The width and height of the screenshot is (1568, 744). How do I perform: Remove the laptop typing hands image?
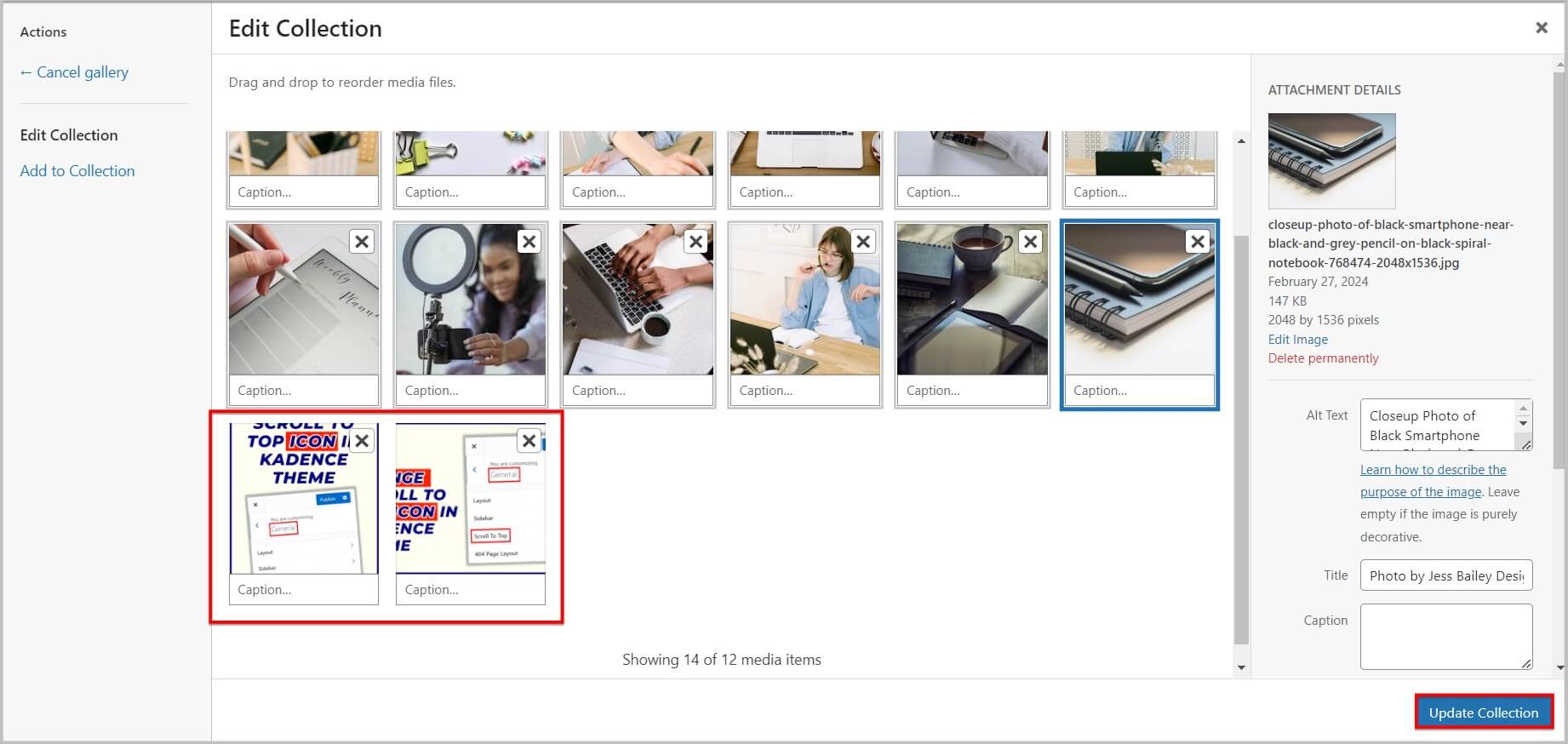pyautogui.click(x=695, y=242)
